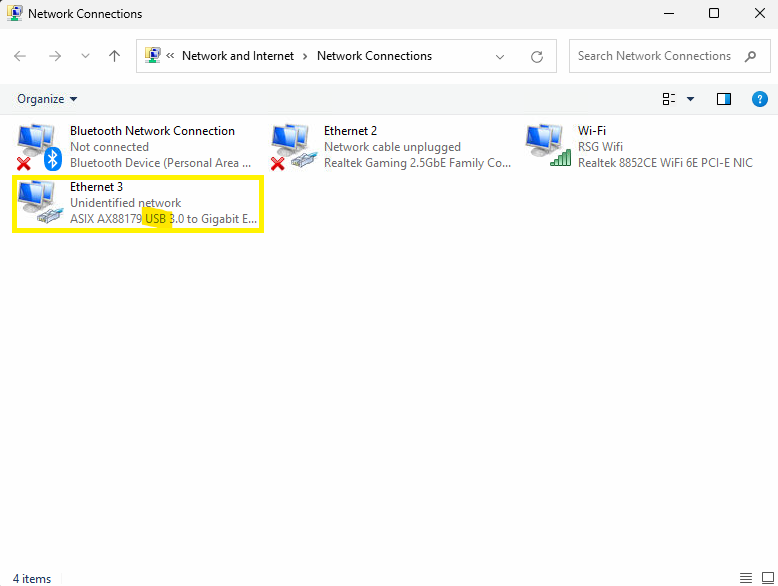Go up one folder level
The height and width of the screenshot is (586, 778).
click(114, 57)
